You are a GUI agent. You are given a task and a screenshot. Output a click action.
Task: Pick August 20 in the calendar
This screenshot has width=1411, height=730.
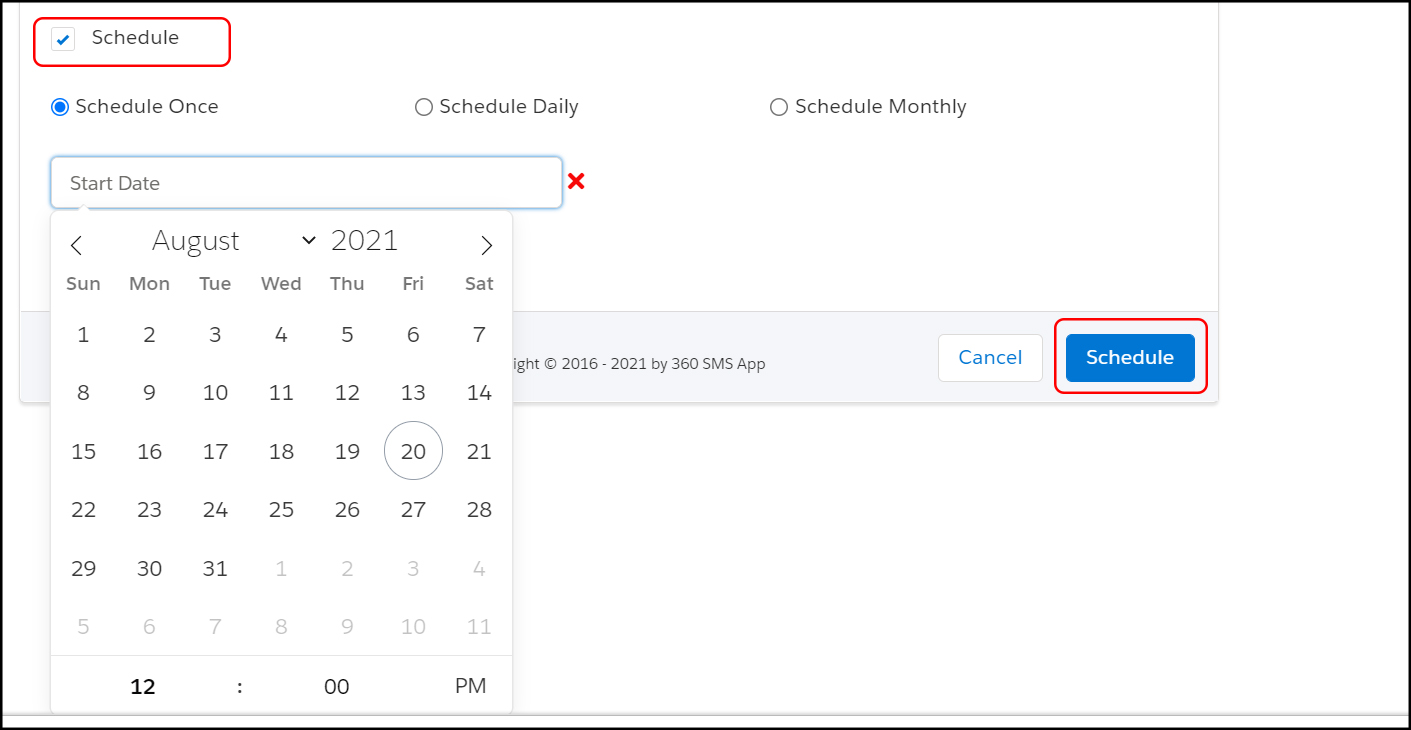click(413, 451)
